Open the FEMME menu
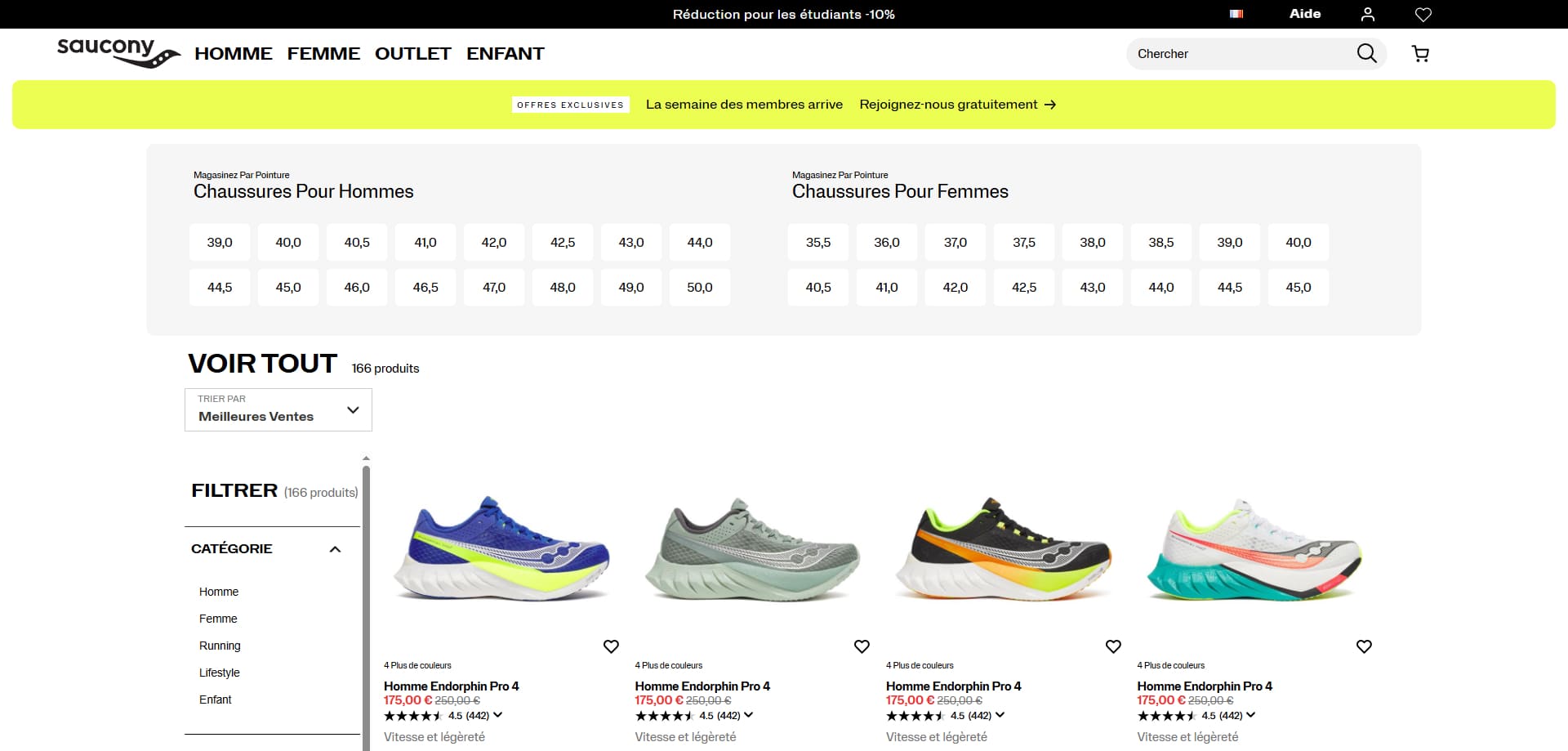The image size is (1568, 751). [x=323, y=54]
